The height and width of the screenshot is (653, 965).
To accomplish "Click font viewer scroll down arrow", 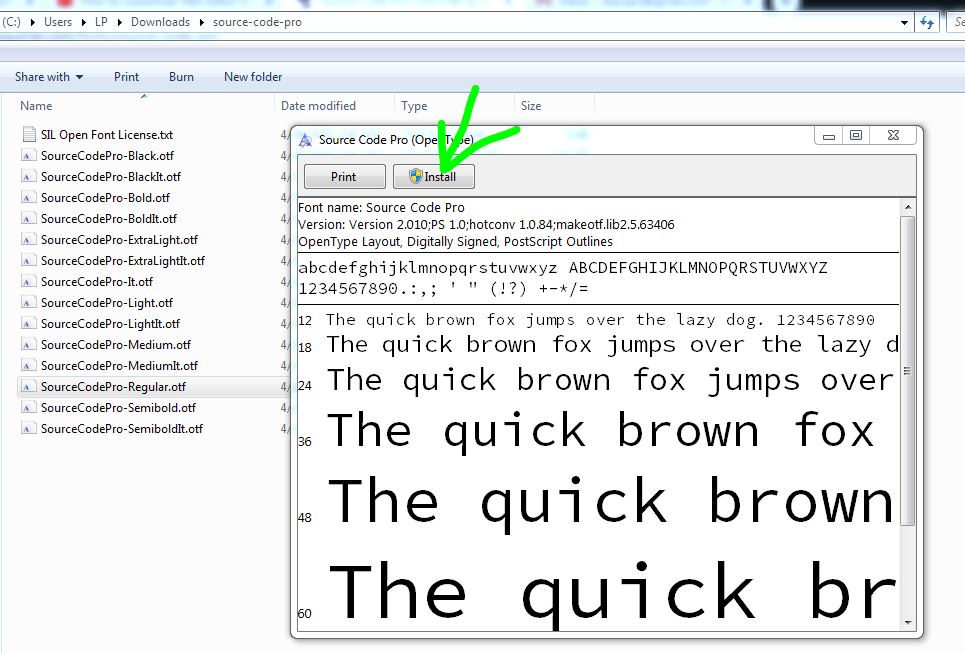I will coord(908,623).
